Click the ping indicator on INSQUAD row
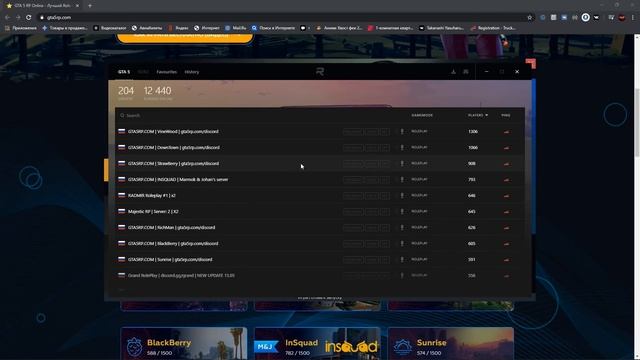The image size is (640, 360). tap(506, 180)
